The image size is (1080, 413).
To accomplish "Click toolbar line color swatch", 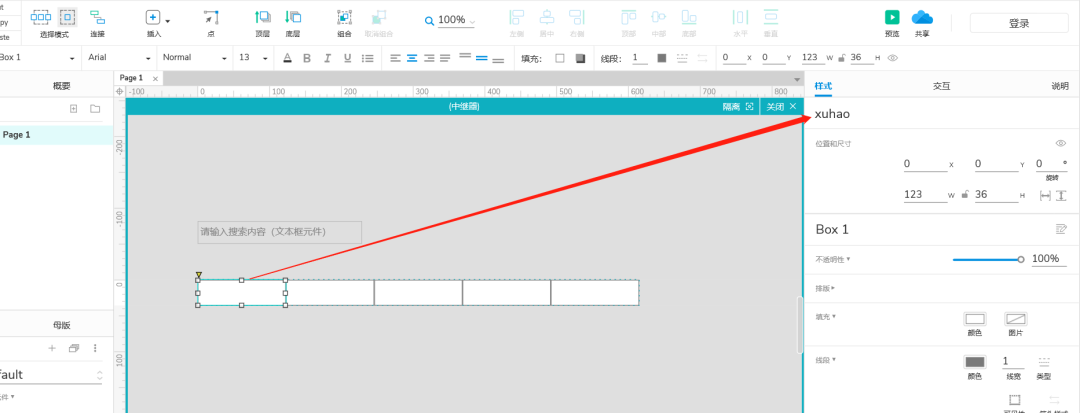I will (x=662, y=59).
